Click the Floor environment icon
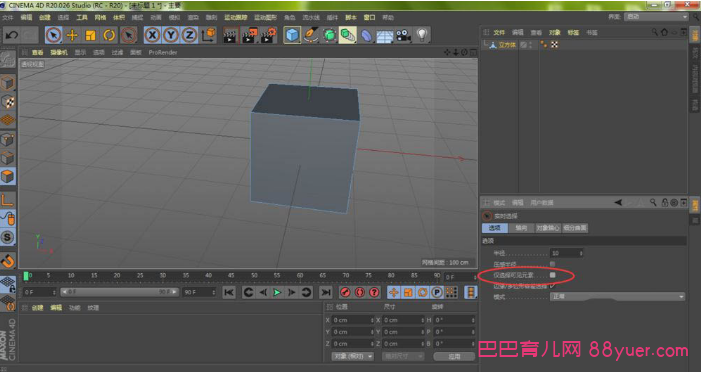702x372 pixels. pyautogui.click(x=385, y=36)
